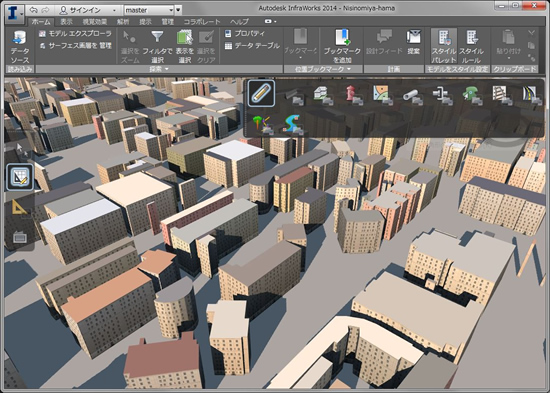Click ブックマークを追加 add bookmark
This screenshot has height=393, width=550.
pos(342,47)
